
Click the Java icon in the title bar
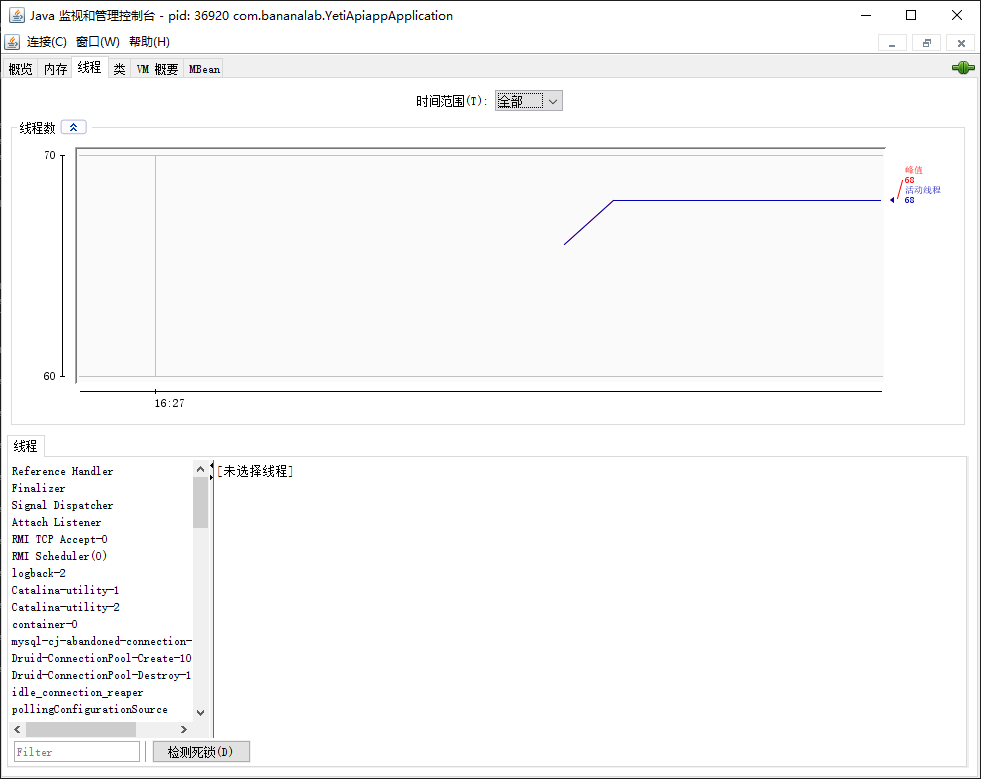click(x=17, y=16)
